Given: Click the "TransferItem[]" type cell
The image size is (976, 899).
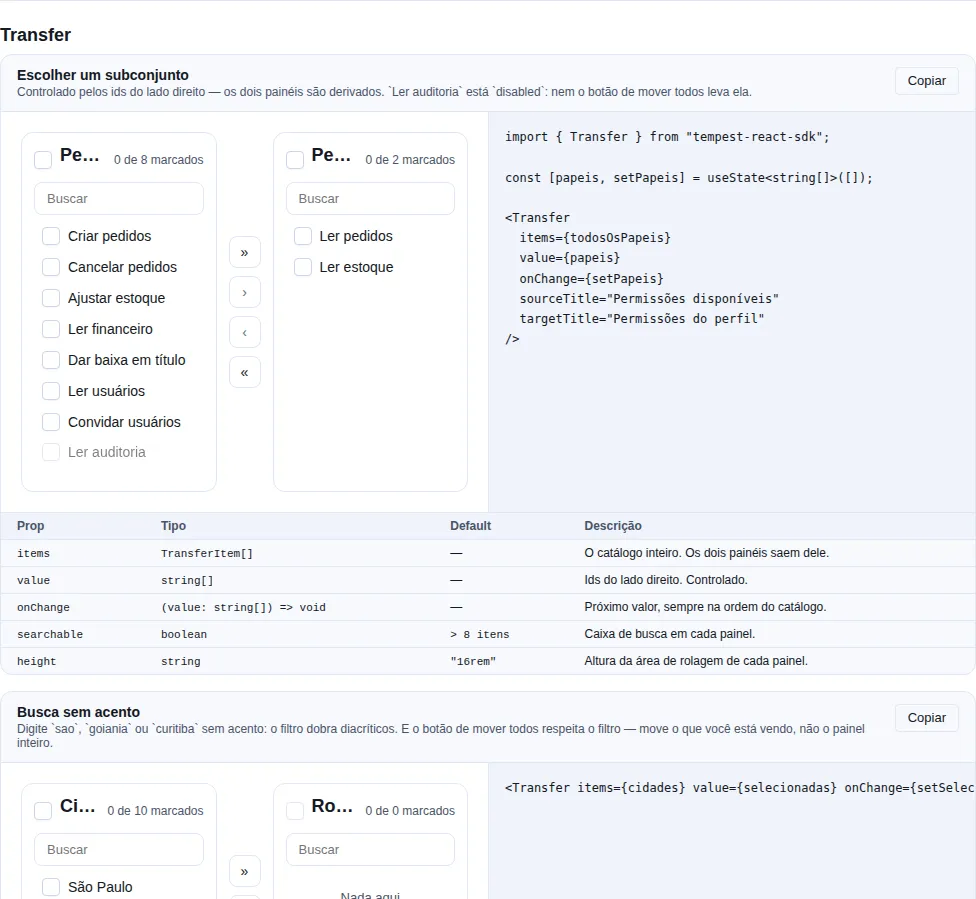Looking at the screenshot, I should (207, 553).
